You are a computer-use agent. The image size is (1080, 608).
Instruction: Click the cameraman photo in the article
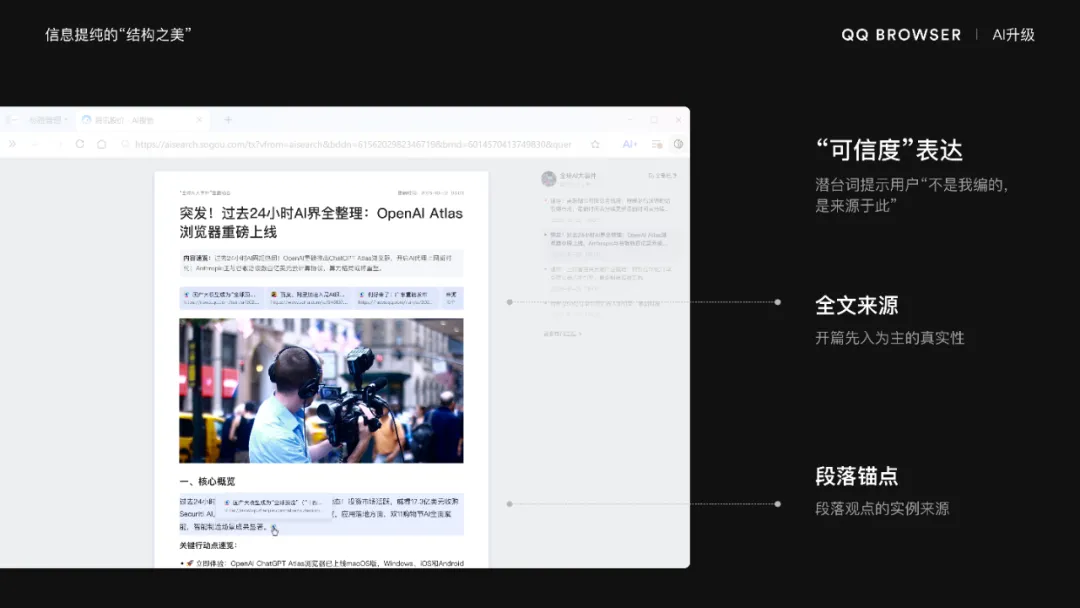pyautogui.click(x=321, y=390)
